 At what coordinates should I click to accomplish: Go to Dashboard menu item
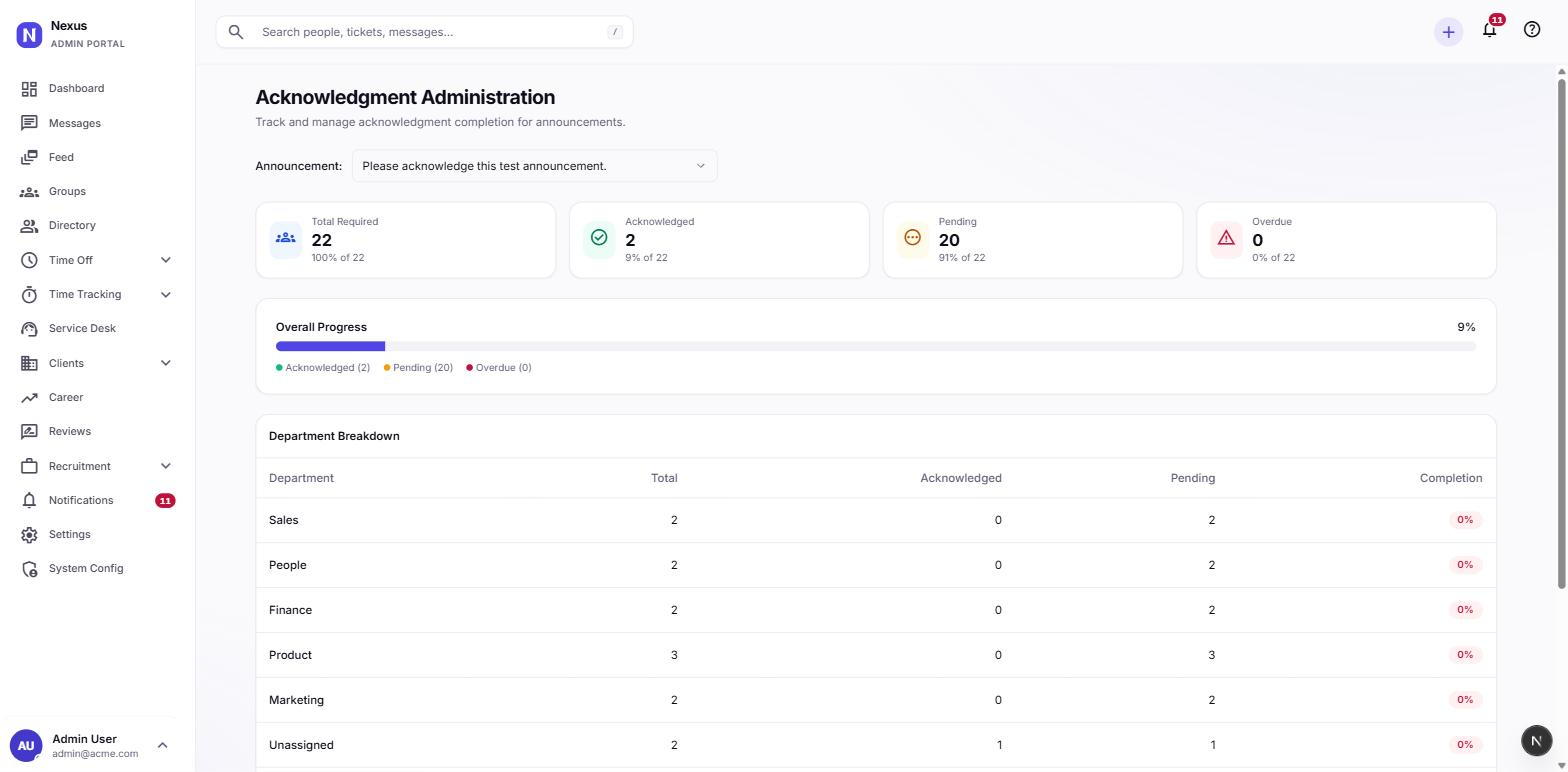click(x=97, y=89)
